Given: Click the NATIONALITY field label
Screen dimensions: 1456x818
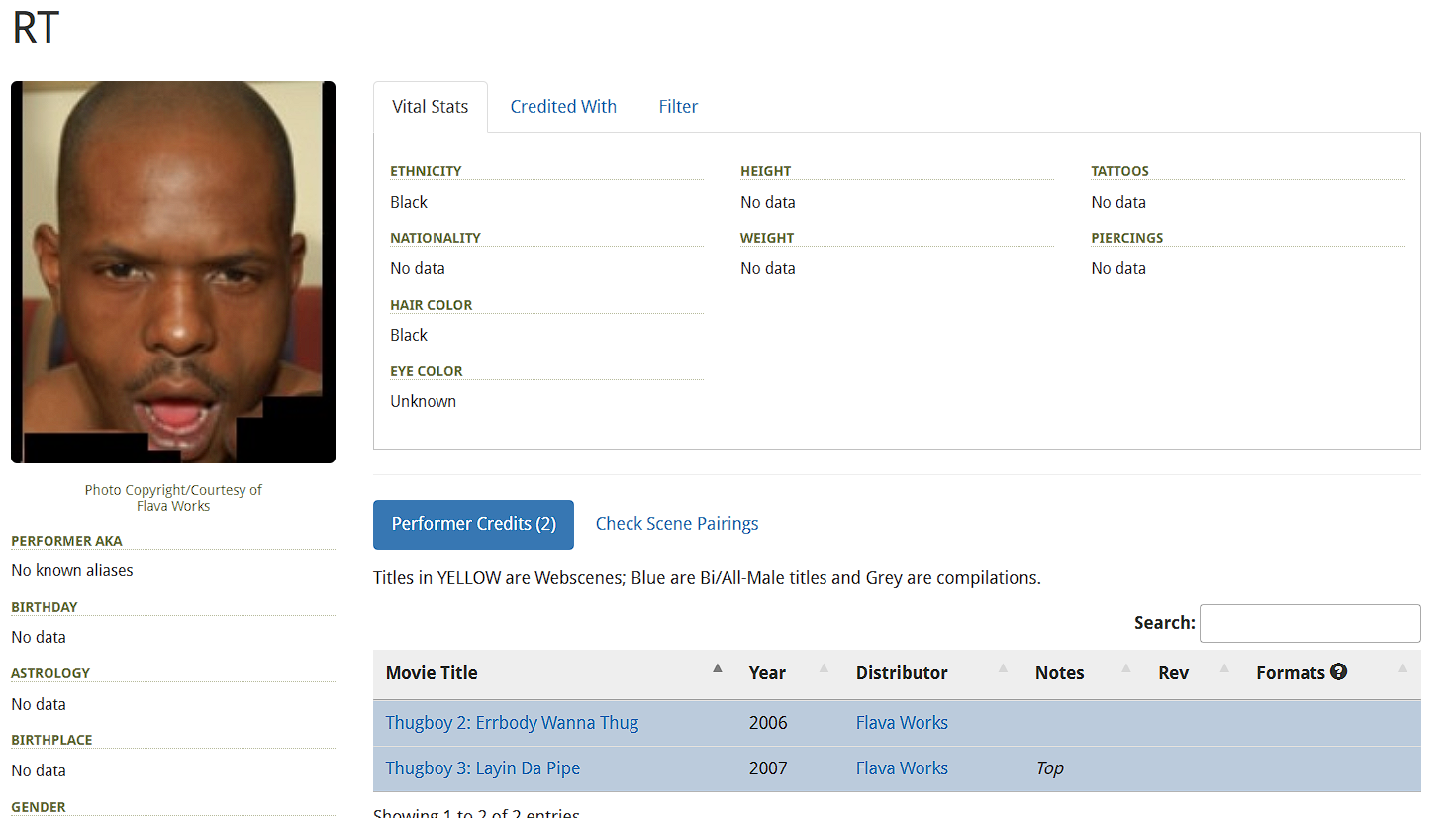Looking at the screenshot, I should (436, 238).
